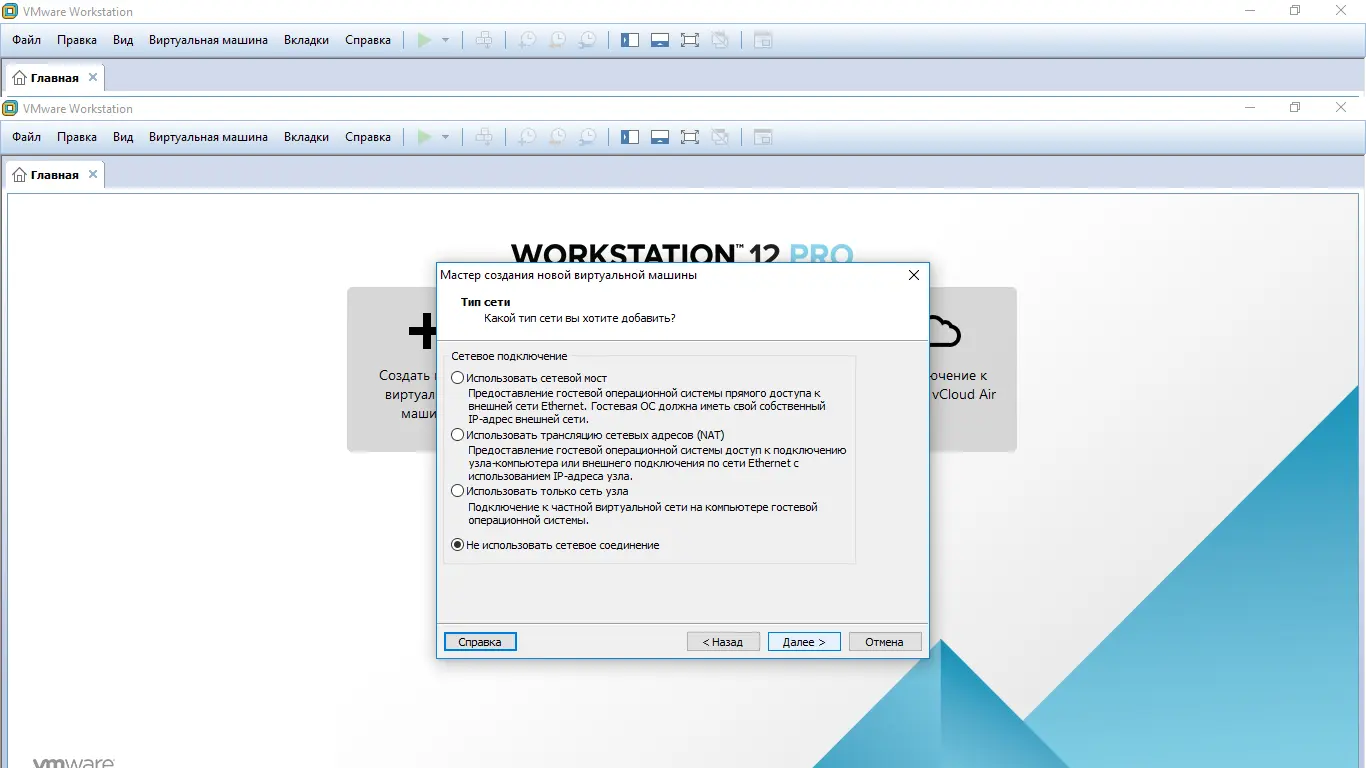Image resolution: width=1366 pixels, height=768 pixels.
Task: Cancel the wizard with the Отмена button
Action: pos(884,642)
